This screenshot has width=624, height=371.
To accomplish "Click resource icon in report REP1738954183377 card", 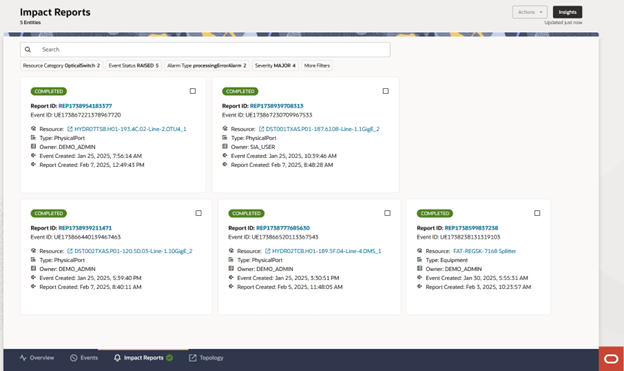I will pyautogui.click(x=33, y=129).
